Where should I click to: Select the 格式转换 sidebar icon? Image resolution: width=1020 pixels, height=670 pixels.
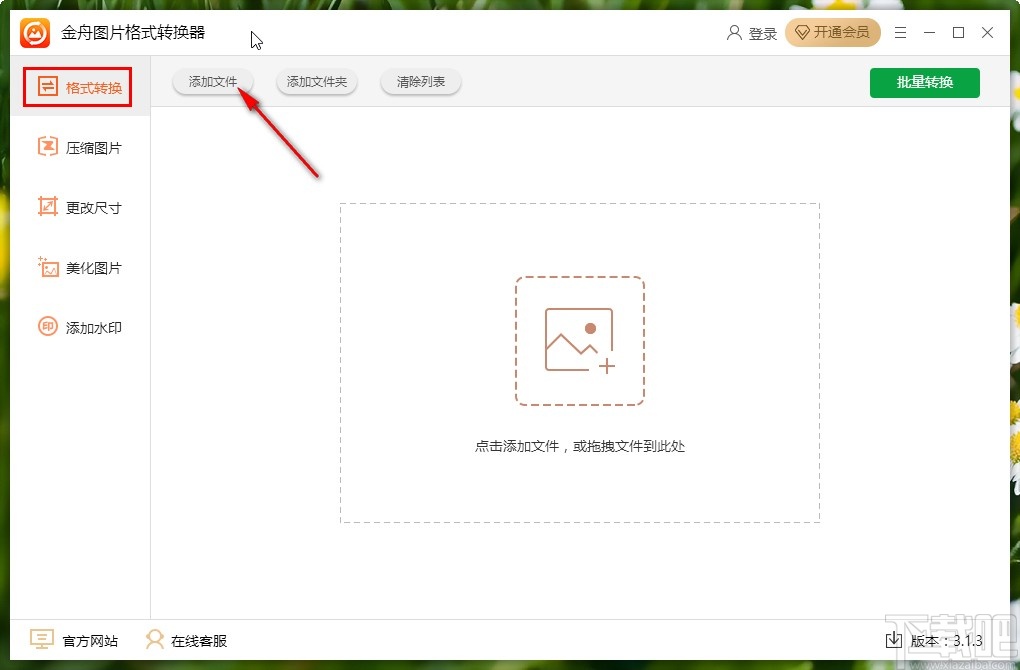(x=46, y=87)
